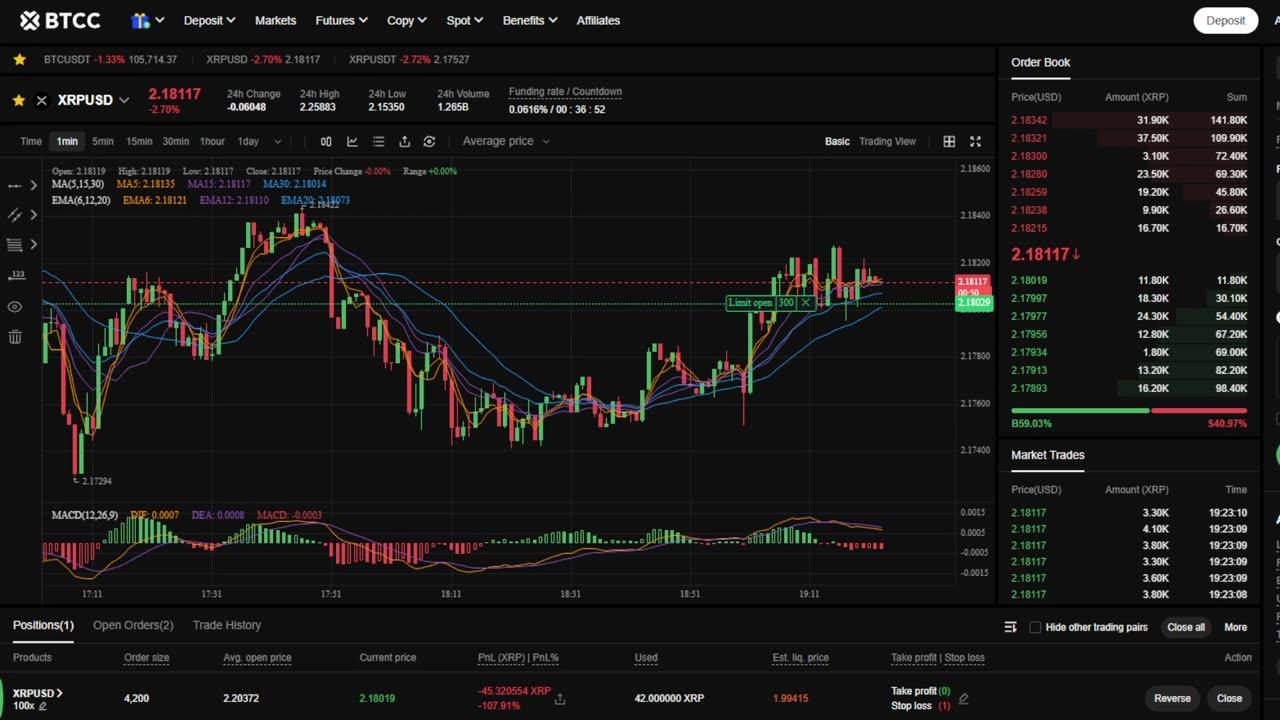Open the Deposit menu dropdown
The image size is (1280, 720).
coord(209,20)
